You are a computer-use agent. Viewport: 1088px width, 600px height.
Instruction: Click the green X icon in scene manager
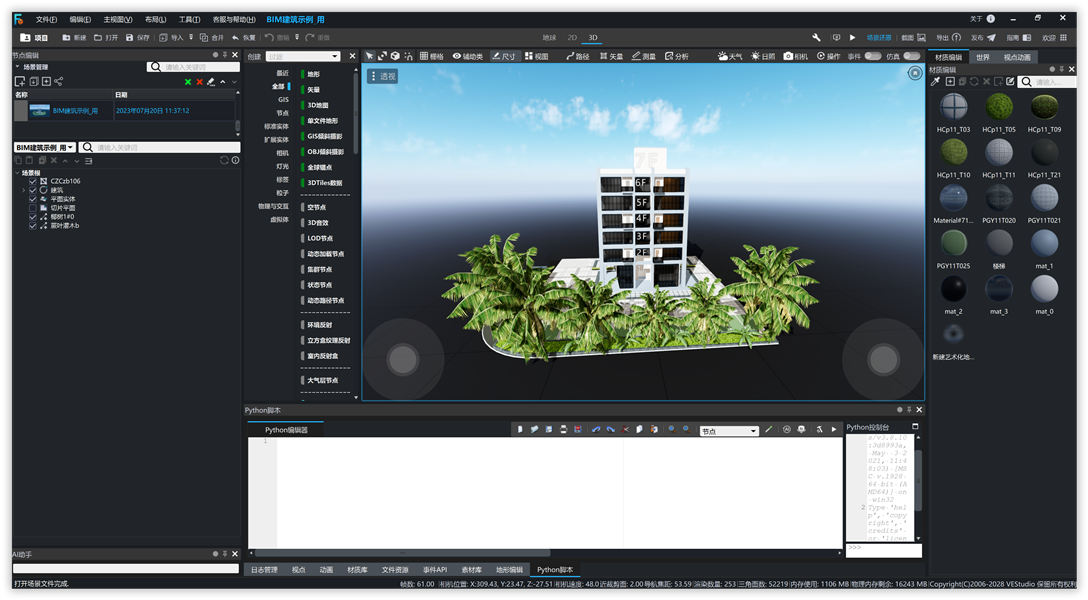[x=187, y=82]
